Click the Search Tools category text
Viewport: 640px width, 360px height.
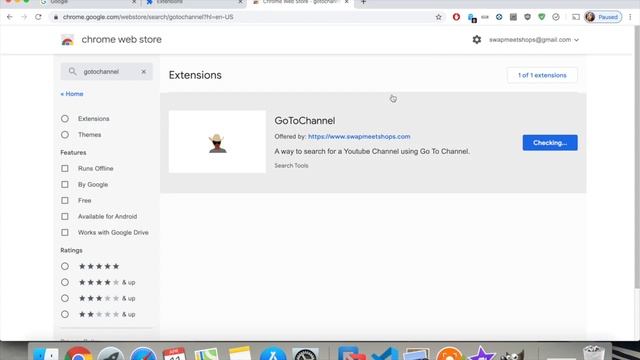point(291,166)
